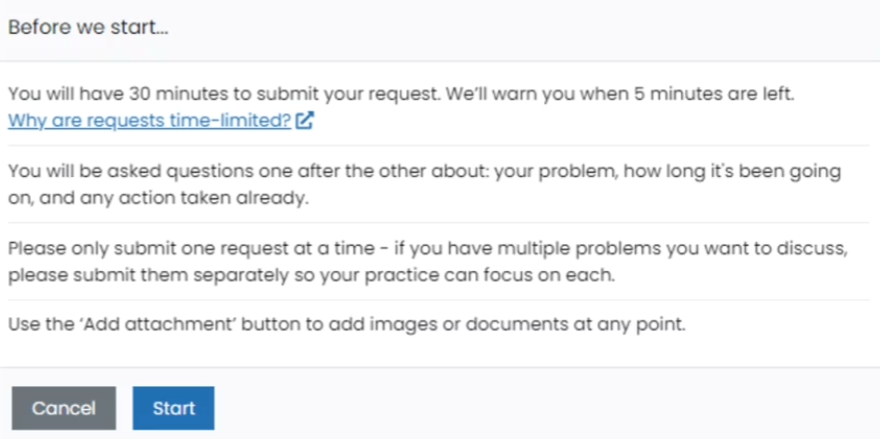Dismiss the dialog with the Cancel button
Image resolution: width=880 pixels, height=439 pixels.
pos(63,408)
